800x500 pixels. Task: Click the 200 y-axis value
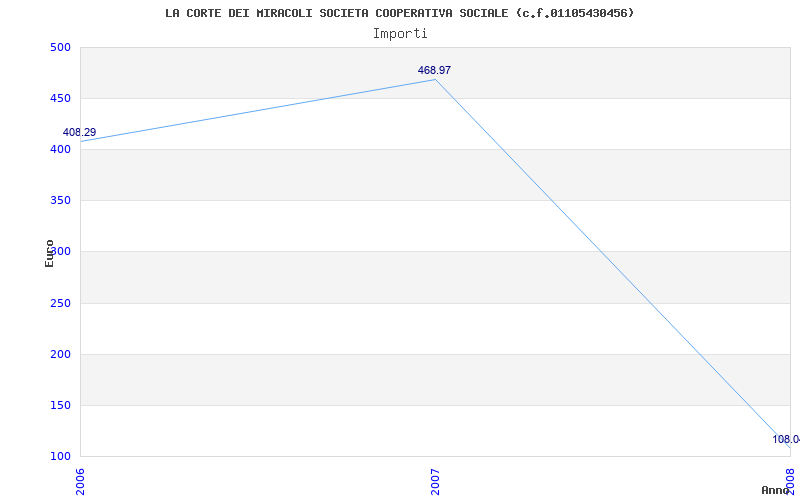tap(60, 355)
